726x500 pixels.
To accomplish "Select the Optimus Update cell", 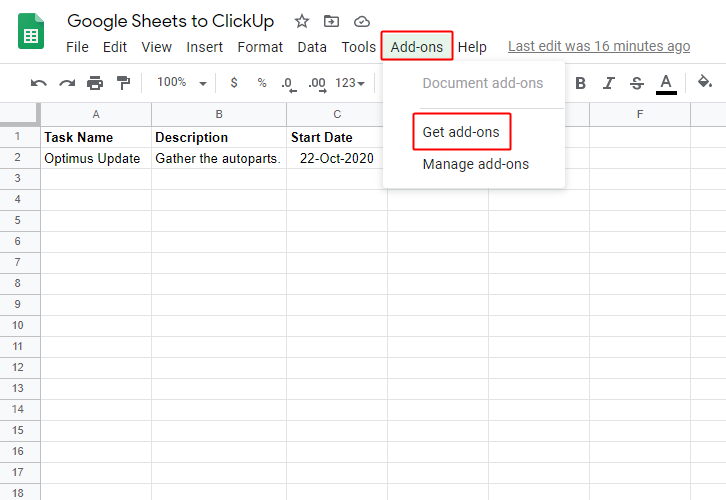I will tap(96, 158).
